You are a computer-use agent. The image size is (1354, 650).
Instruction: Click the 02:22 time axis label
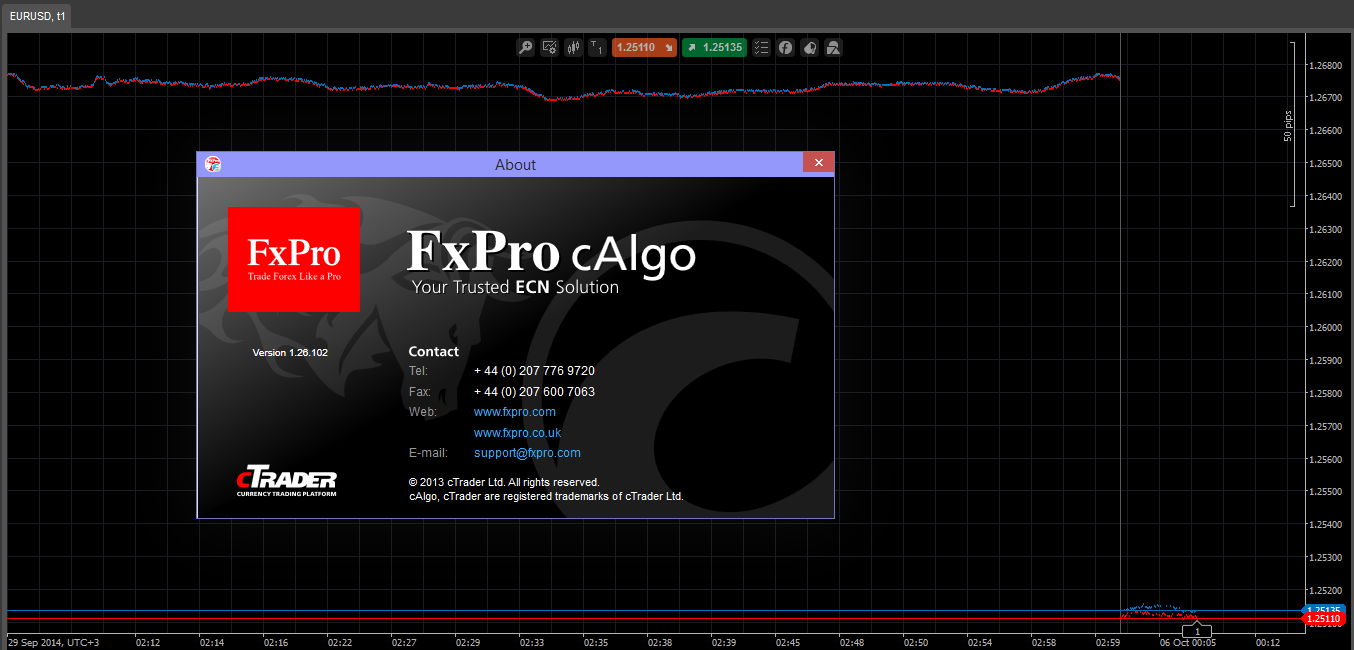click(340, 643)
